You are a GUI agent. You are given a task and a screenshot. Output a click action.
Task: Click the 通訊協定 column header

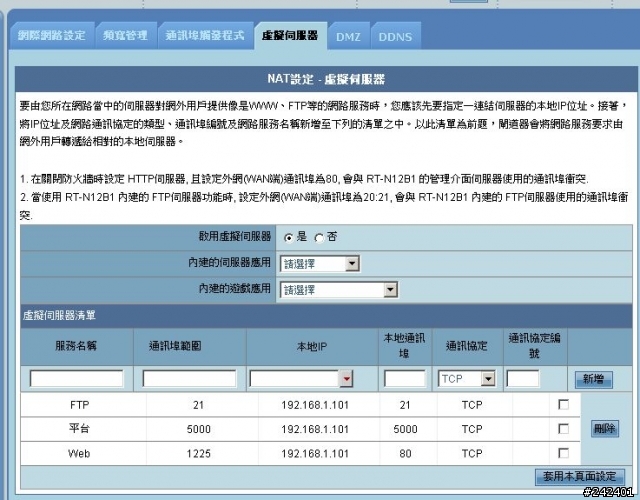point(467,346)
